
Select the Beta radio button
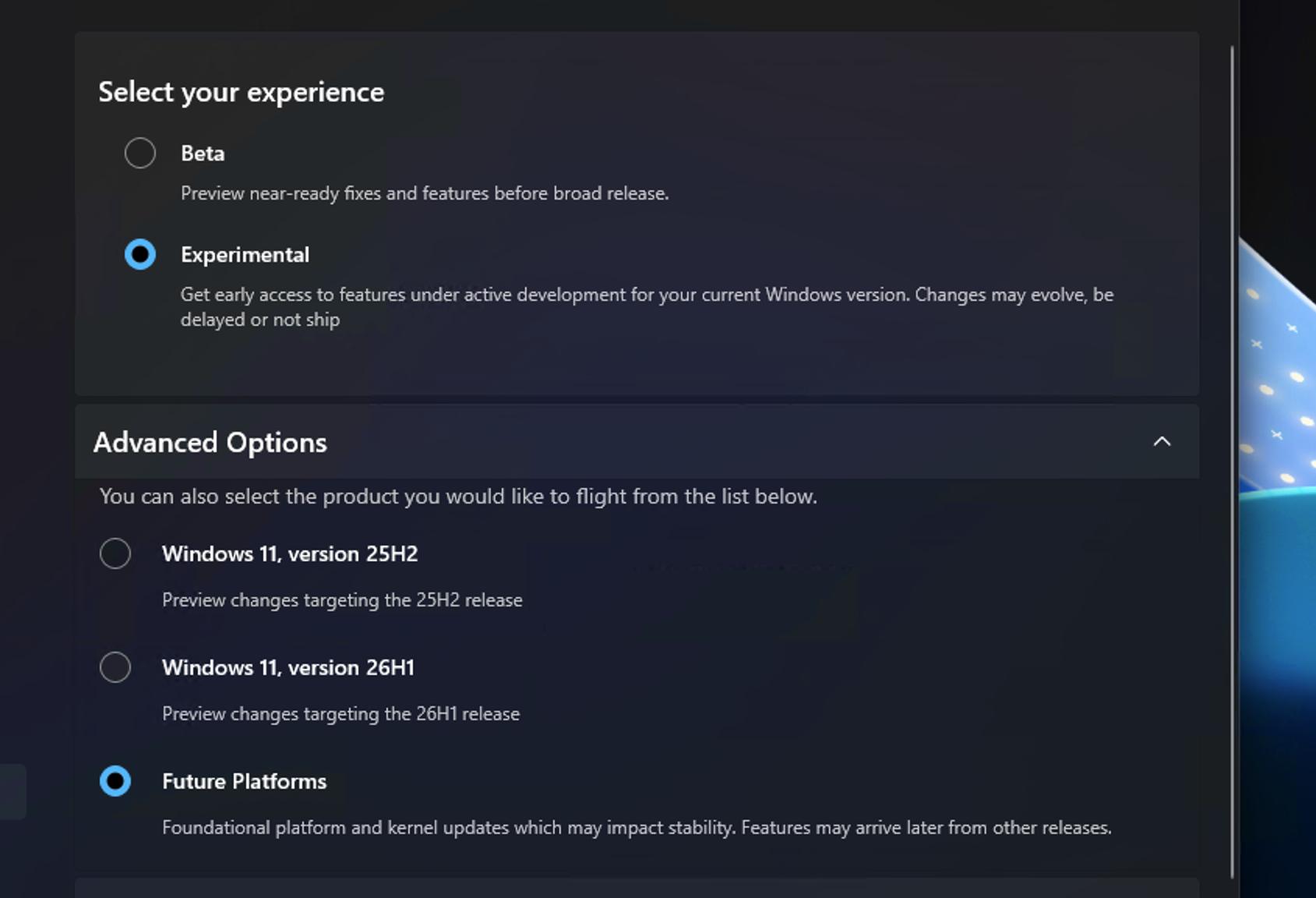[x=140, y=154]
